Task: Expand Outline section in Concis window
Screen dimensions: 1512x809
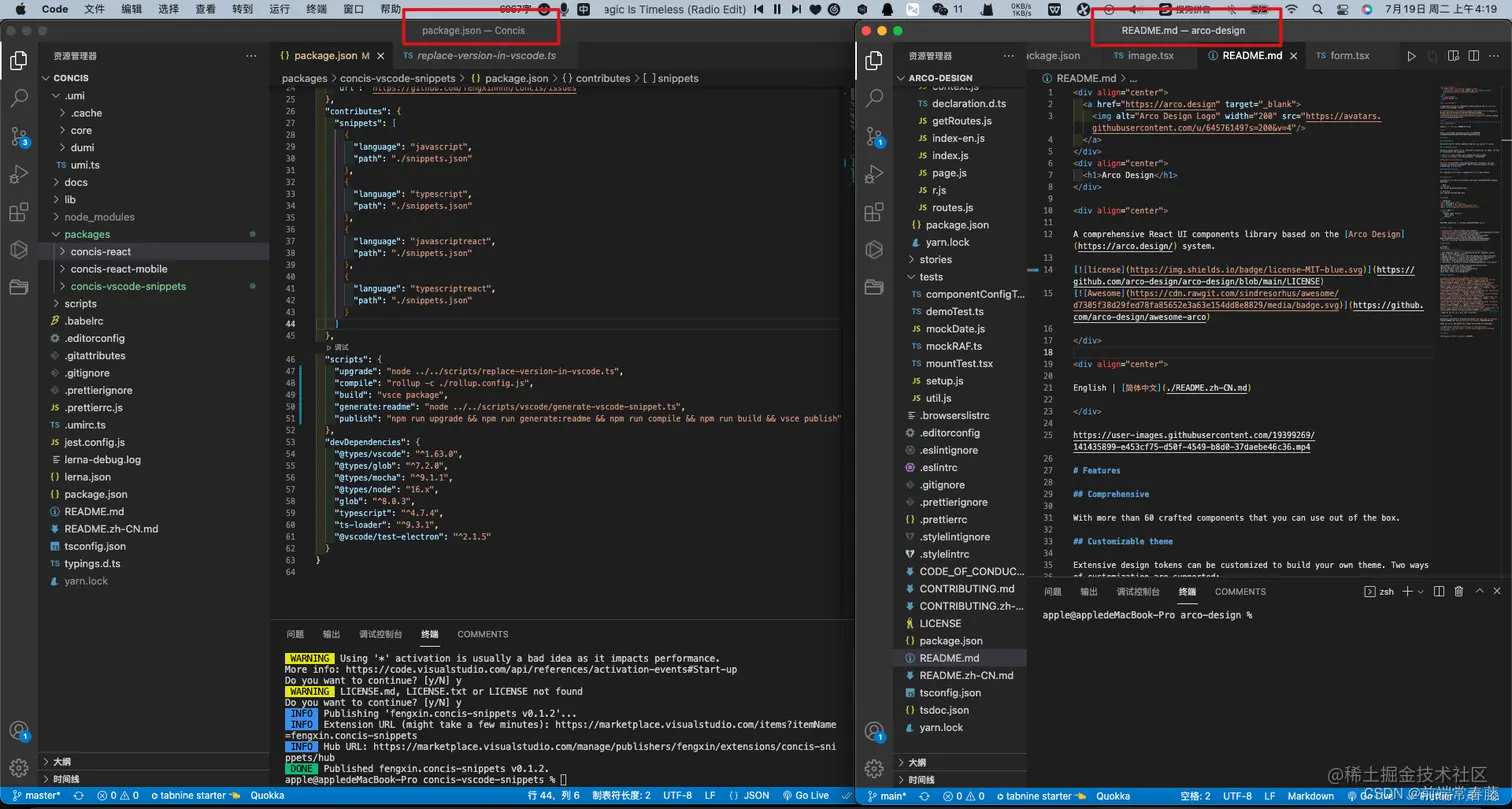Action: (x=153, y=761)
